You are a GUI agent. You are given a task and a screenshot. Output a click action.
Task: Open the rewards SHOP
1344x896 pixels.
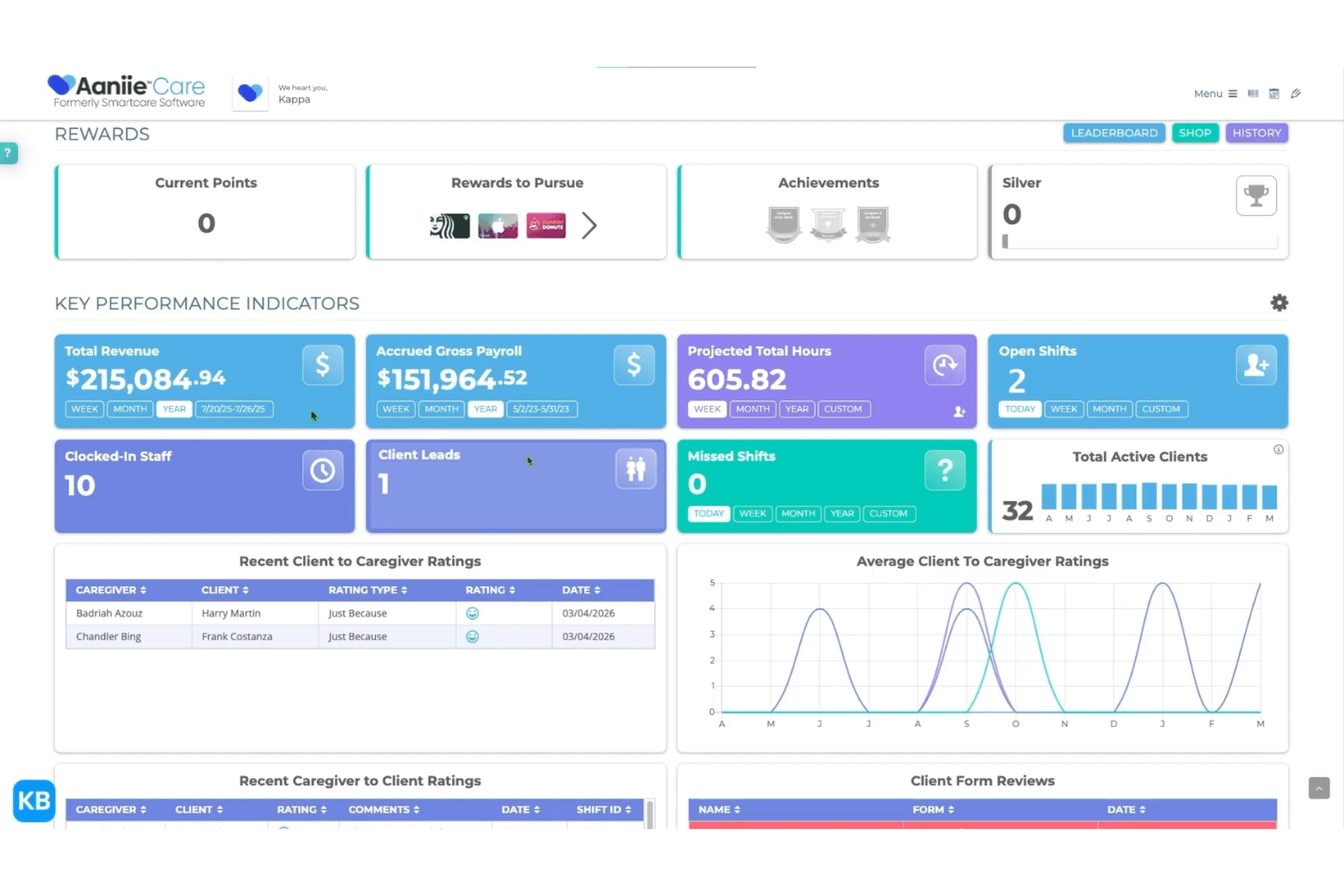[x=1195, y=133]
